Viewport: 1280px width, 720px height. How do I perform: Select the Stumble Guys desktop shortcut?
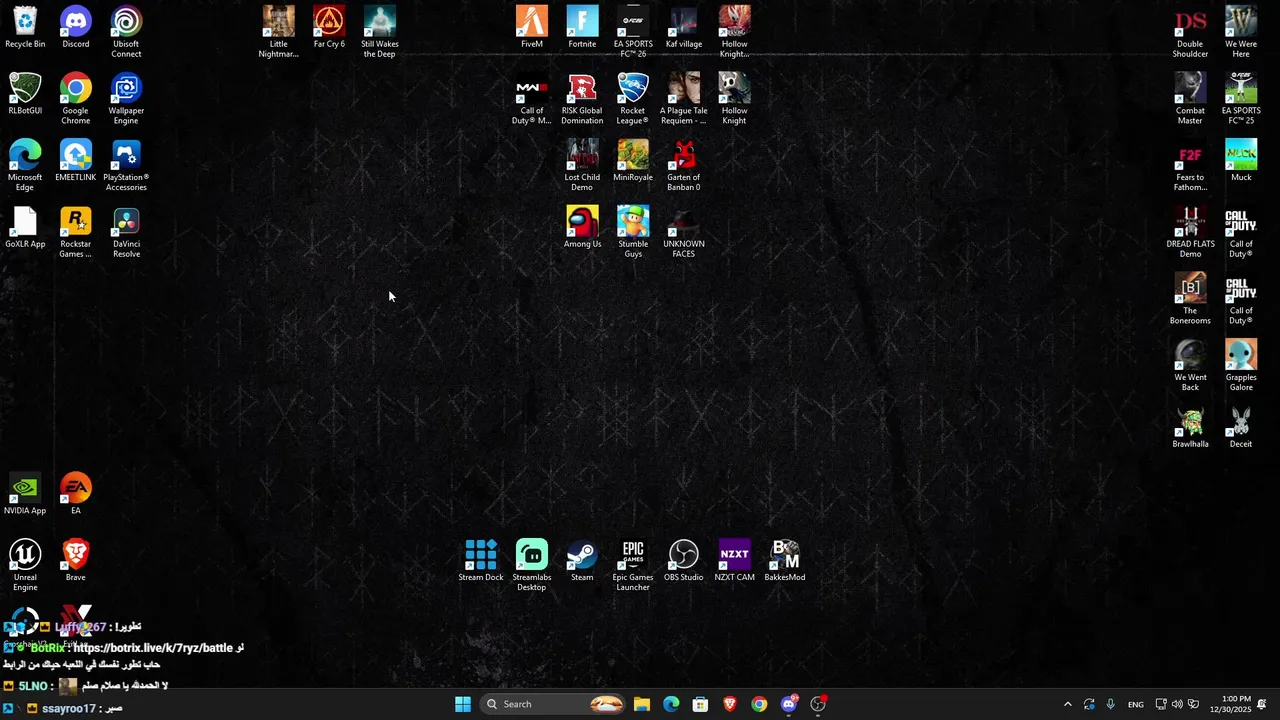click(633, 233)
